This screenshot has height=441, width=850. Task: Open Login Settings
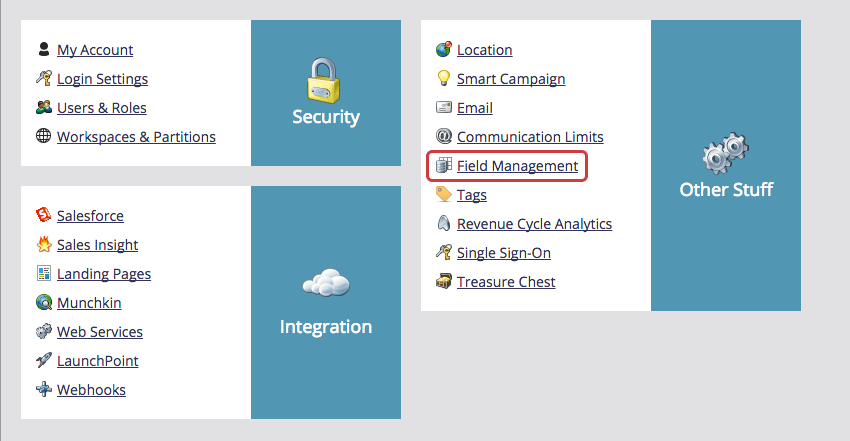pyautogui.click(x=102, y=79)
